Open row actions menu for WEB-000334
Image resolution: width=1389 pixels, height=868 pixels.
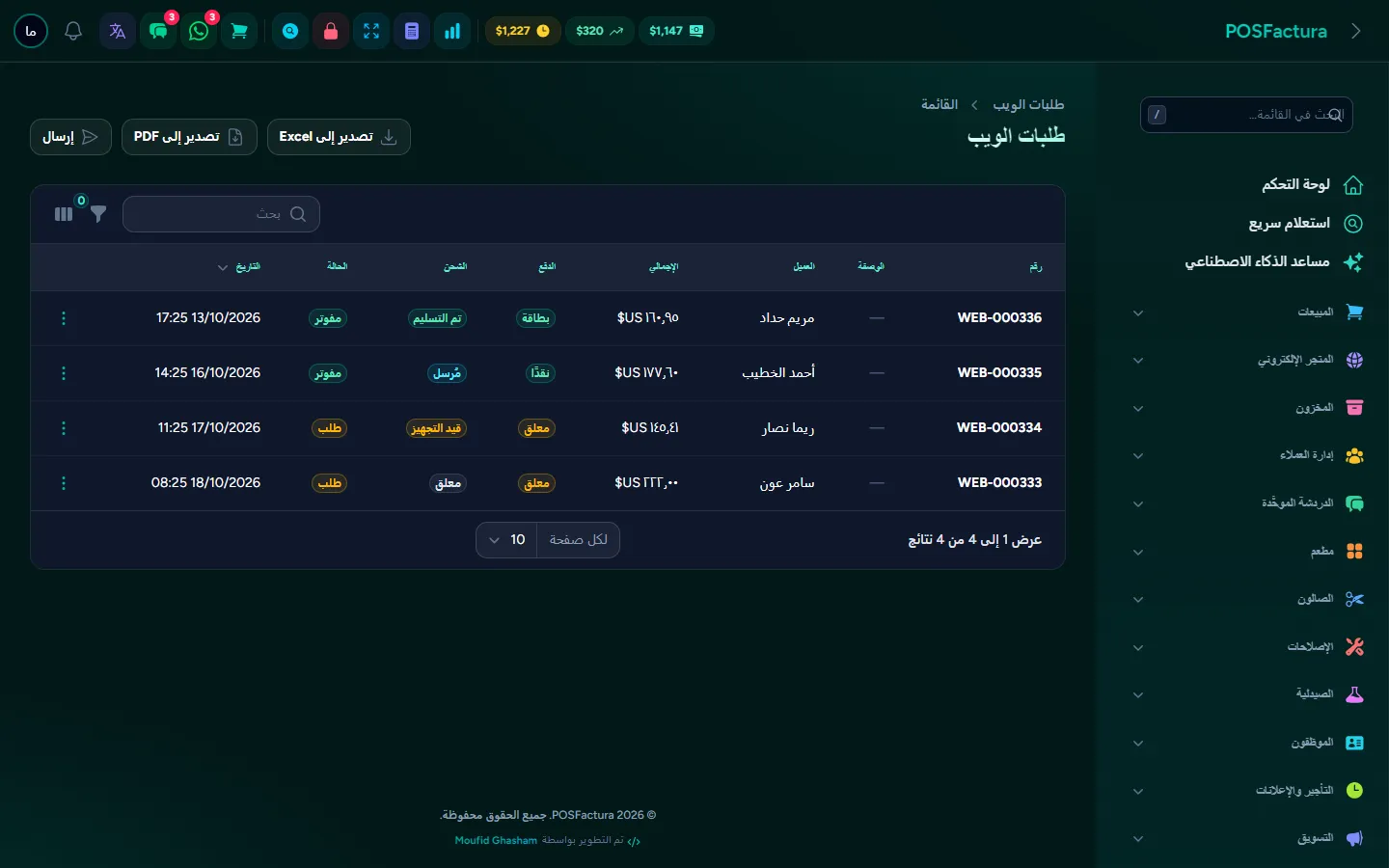(64, 428)
